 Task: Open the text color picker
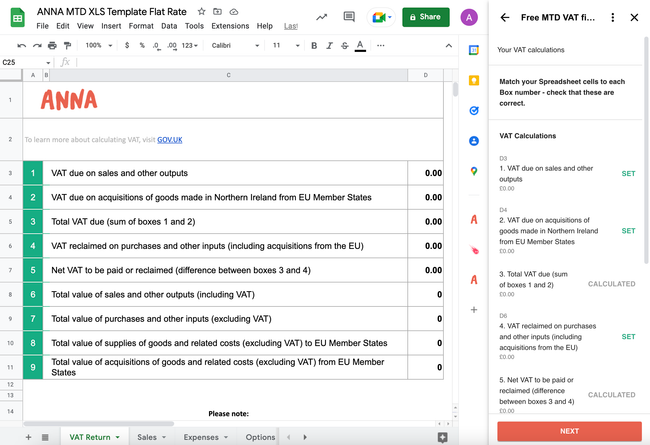[x=360, y=45]
